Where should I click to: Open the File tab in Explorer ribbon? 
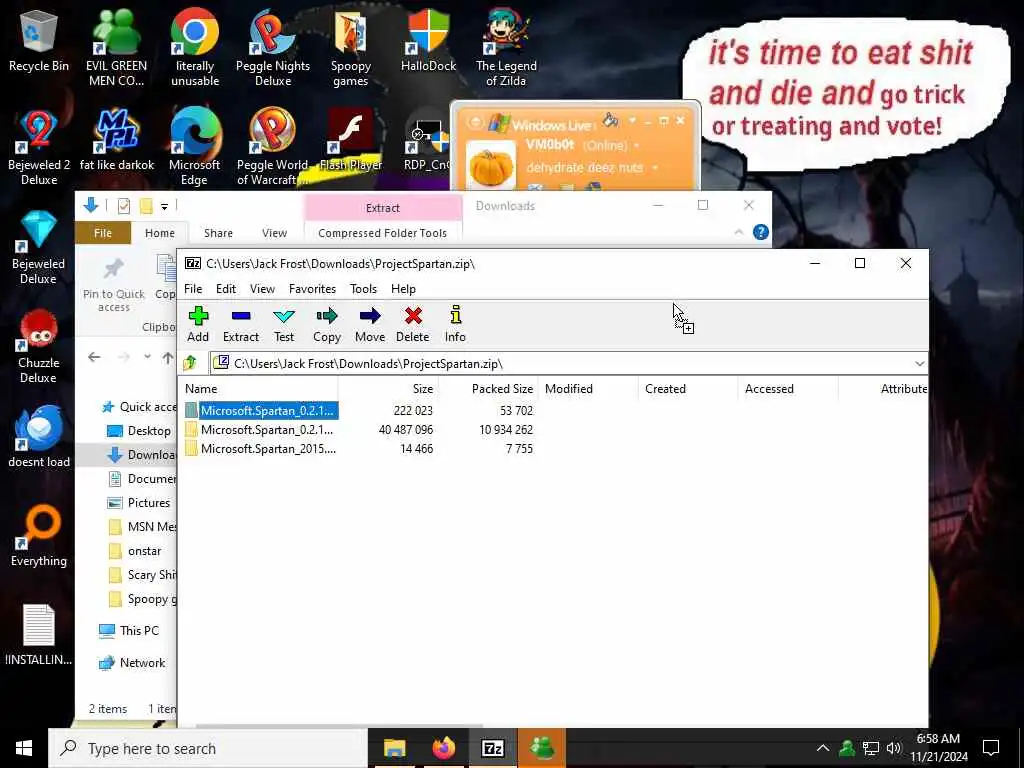pyautogui.click(x=103, y=232)
